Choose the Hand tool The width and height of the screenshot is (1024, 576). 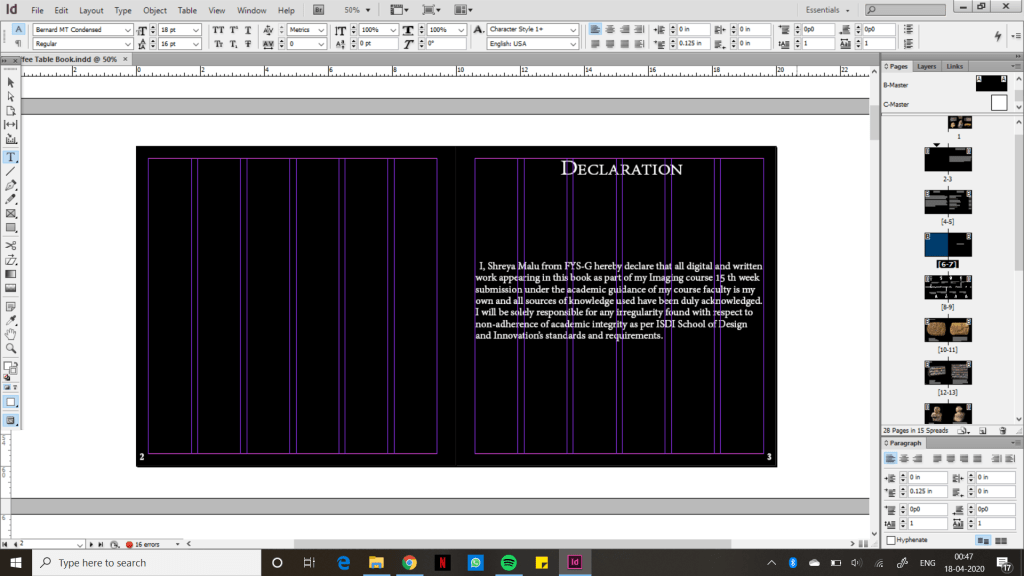click(x=11, y=334)
